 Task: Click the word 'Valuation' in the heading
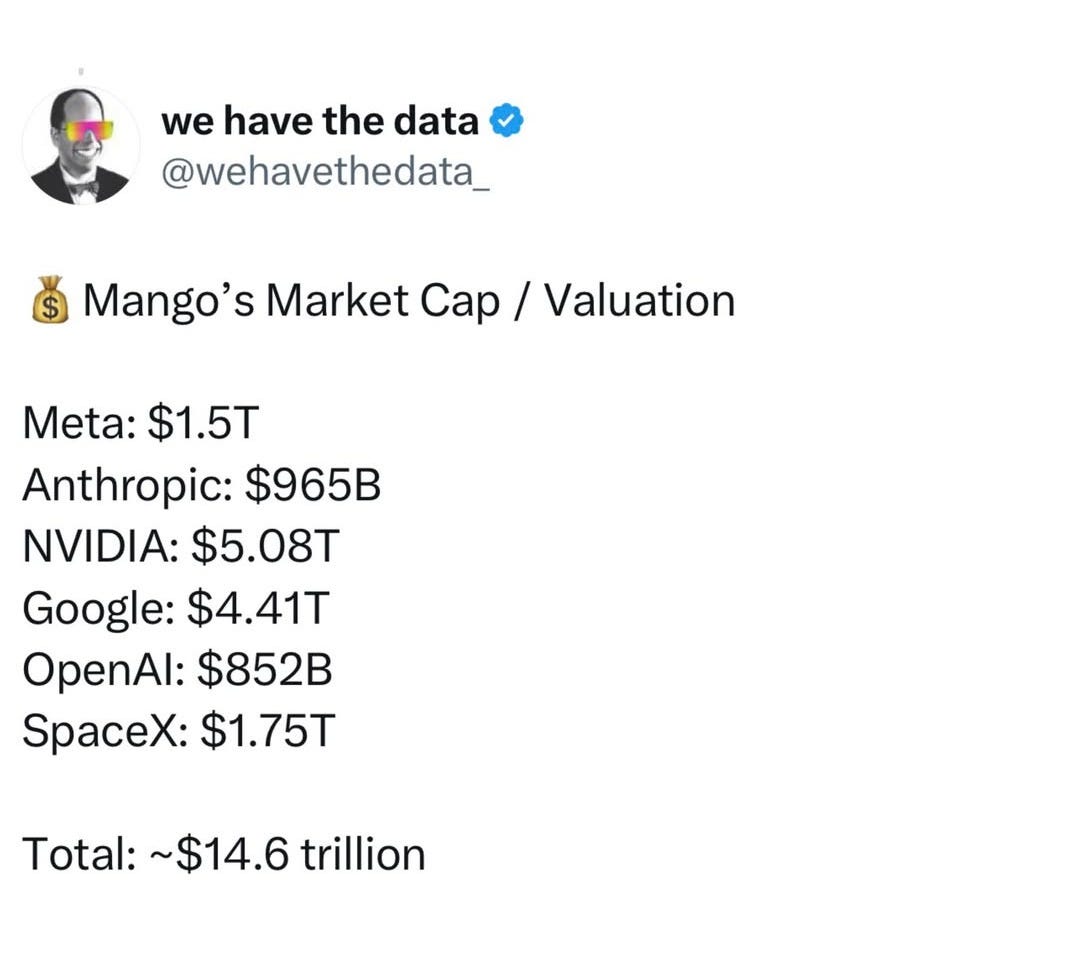[x=640, y=301]
